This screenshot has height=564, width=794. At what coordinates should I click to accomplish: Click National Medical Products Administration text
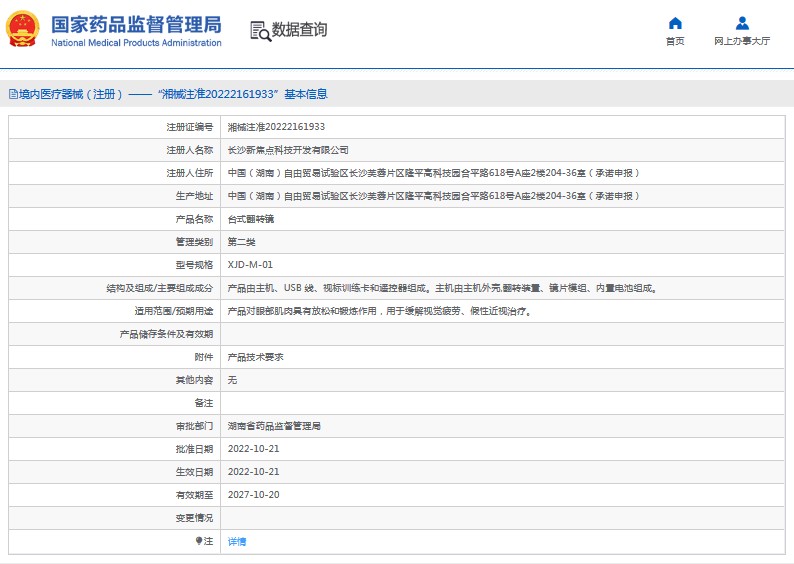pyautogui.click(x=136, y=43)
